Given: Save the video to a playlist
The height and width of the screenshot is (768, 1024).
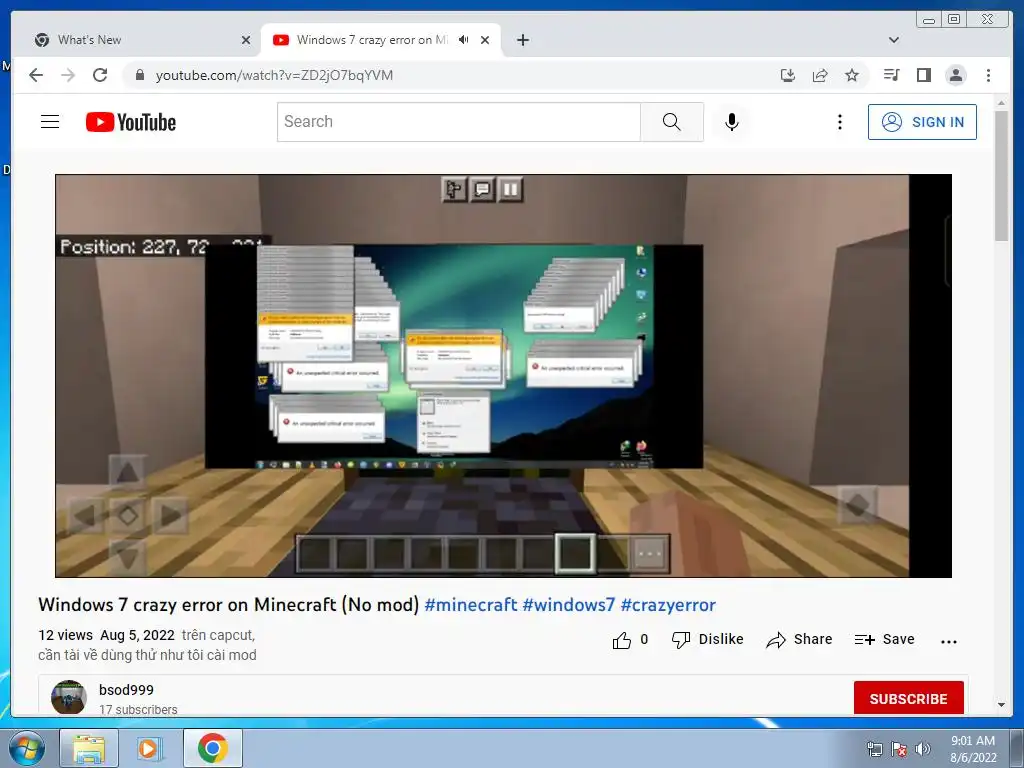Looking at the screenshot, I should (884, 639).
